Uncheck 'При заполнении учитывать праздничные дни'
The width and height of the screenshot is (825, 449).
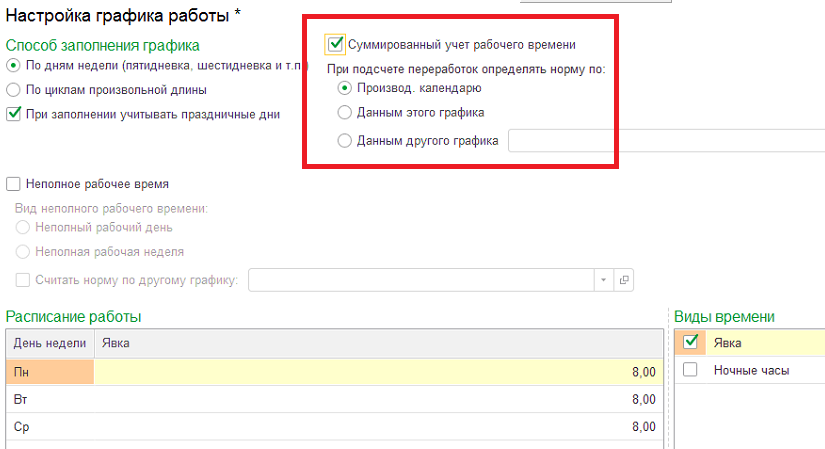tap(13, 114)
